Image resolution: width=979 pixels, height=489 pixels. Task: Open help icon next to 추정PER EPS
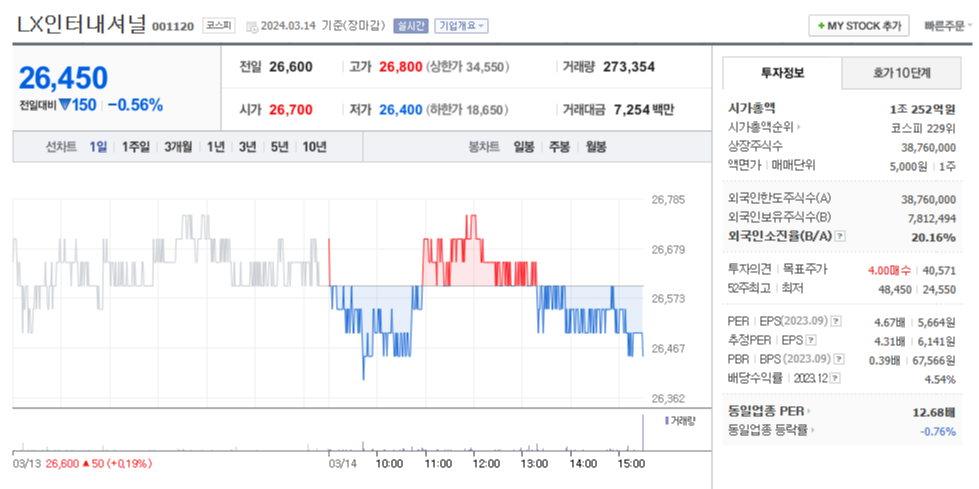tap(810, 340)
